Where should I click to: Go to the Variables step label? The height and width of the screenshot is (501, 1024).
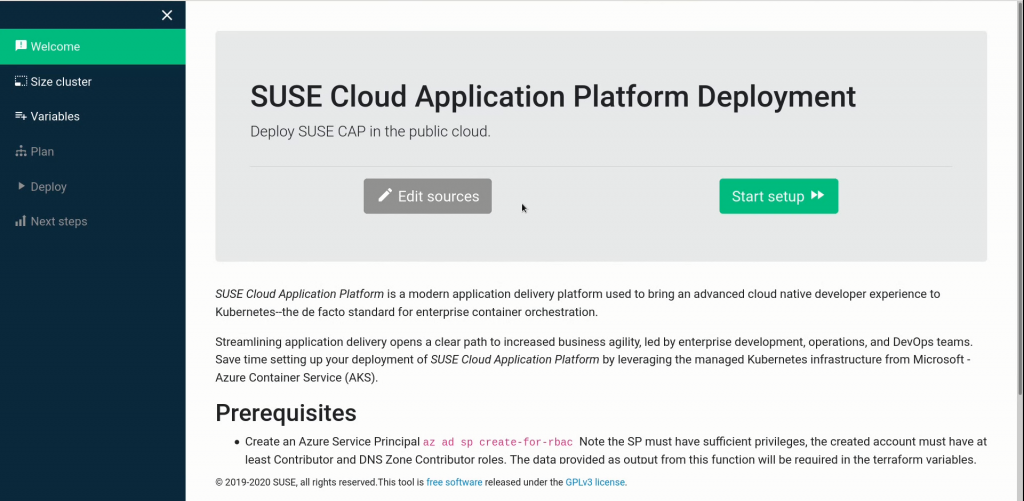click(55, 116)
